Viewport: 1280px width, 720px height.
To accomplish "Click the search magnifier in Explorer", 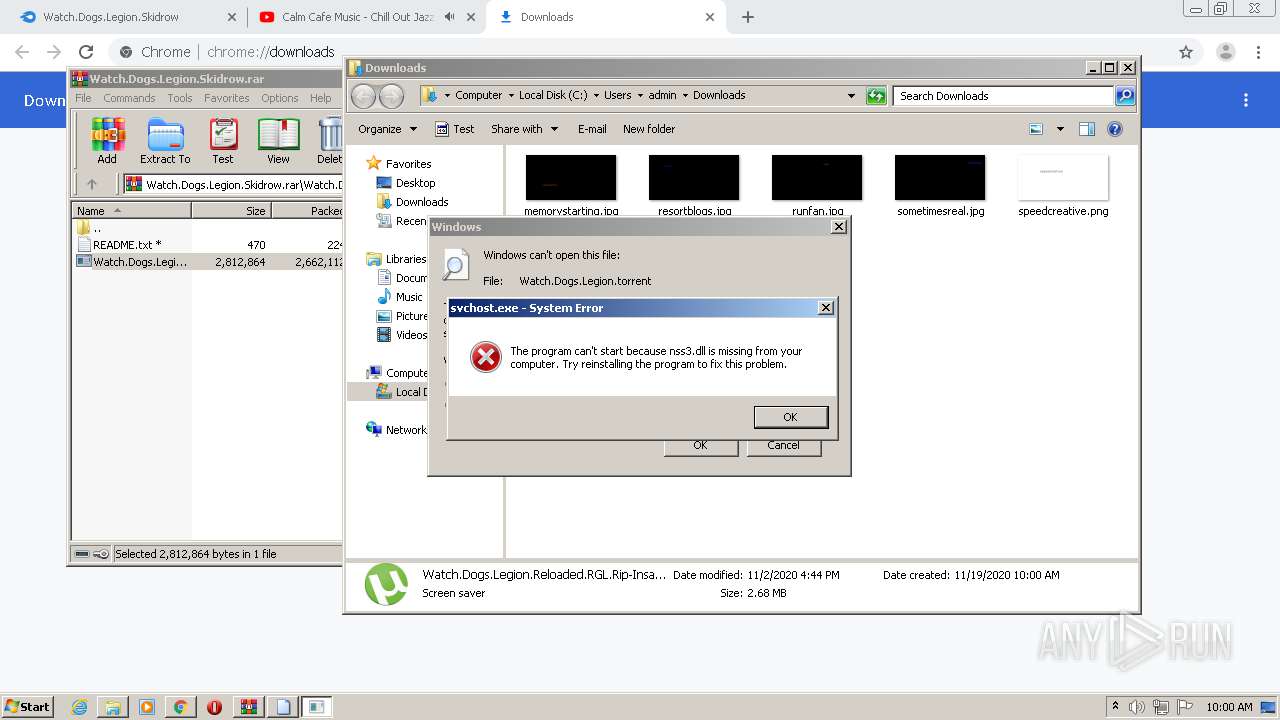I will click(1125, 96).
